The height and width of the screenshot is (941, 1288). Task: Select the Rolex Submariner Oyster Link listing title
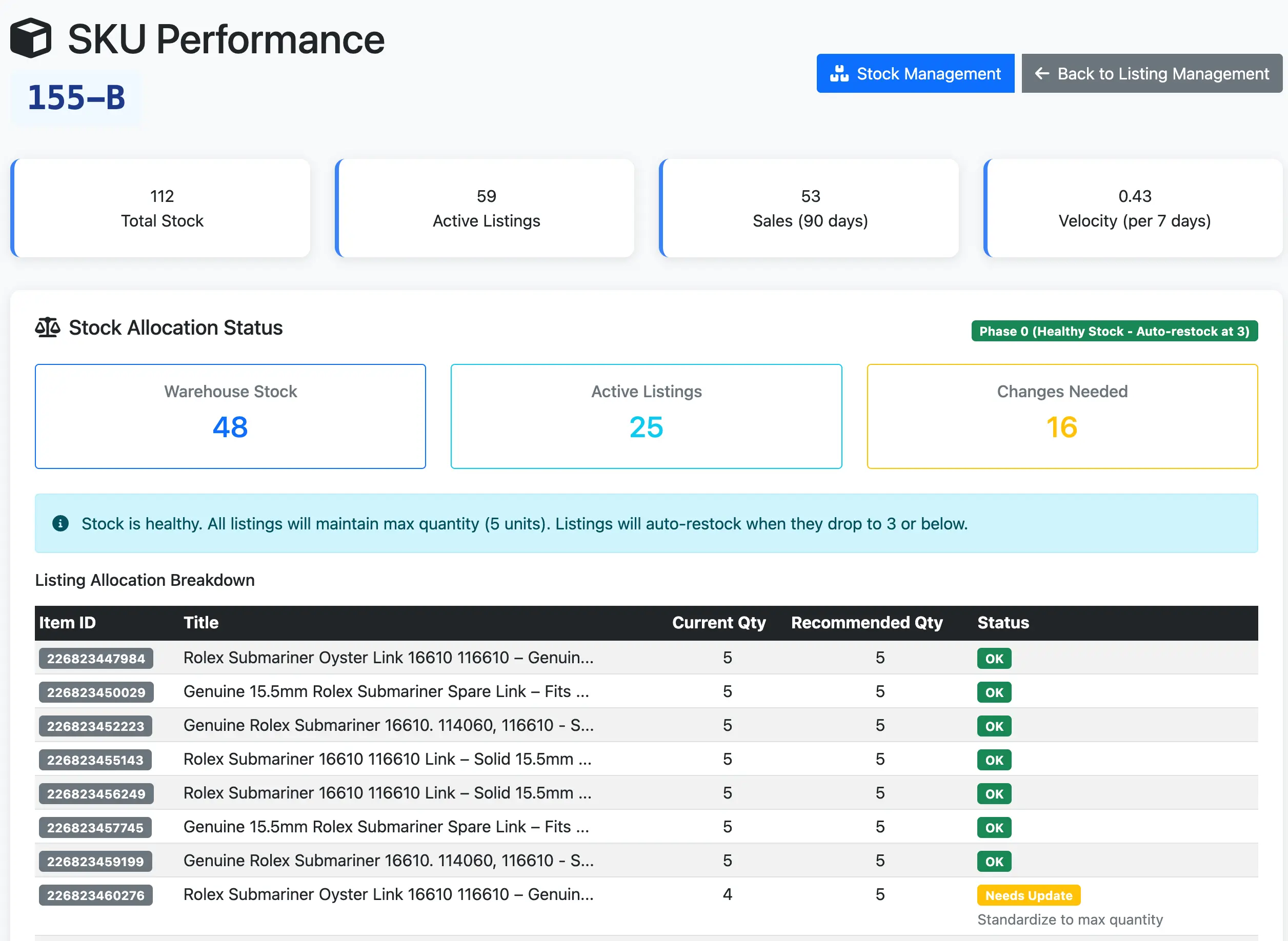pyautogui.click(x=388, y=658)
